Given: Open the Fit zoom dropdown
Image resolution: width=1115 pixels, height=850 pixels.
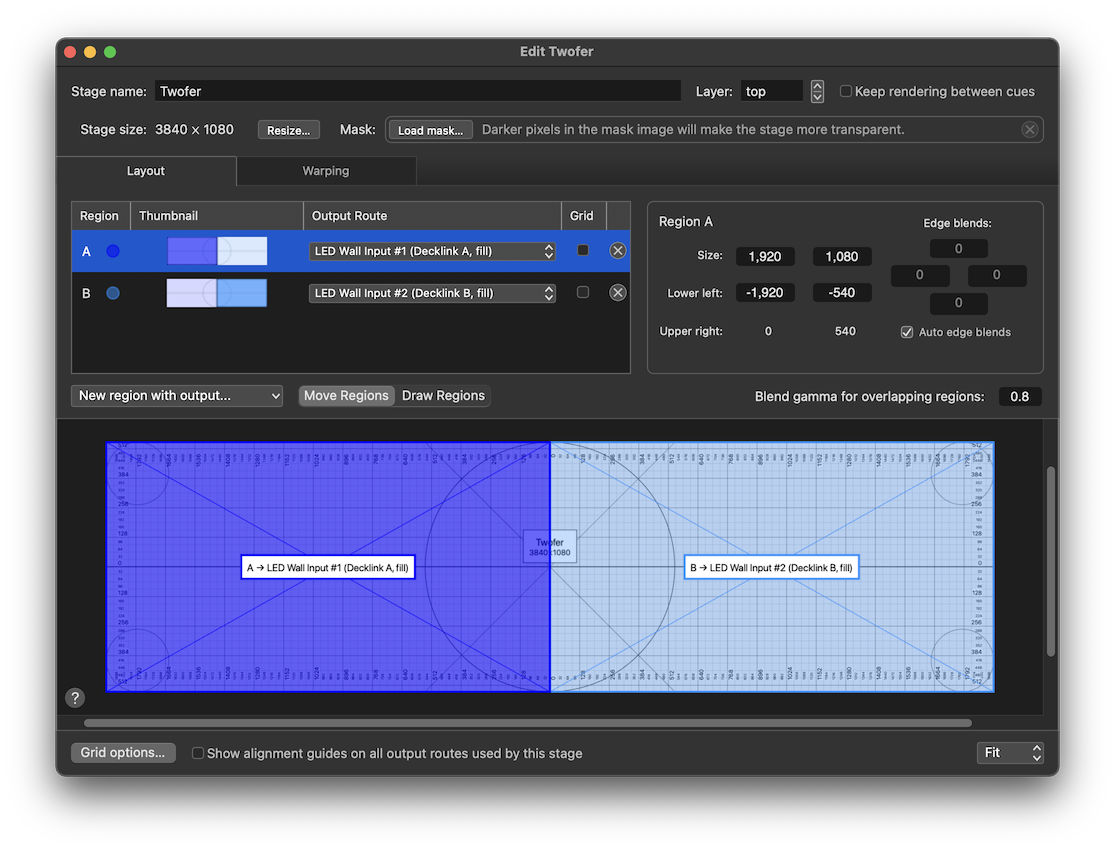Looking at the screenshot, I should click(1010, 752).
